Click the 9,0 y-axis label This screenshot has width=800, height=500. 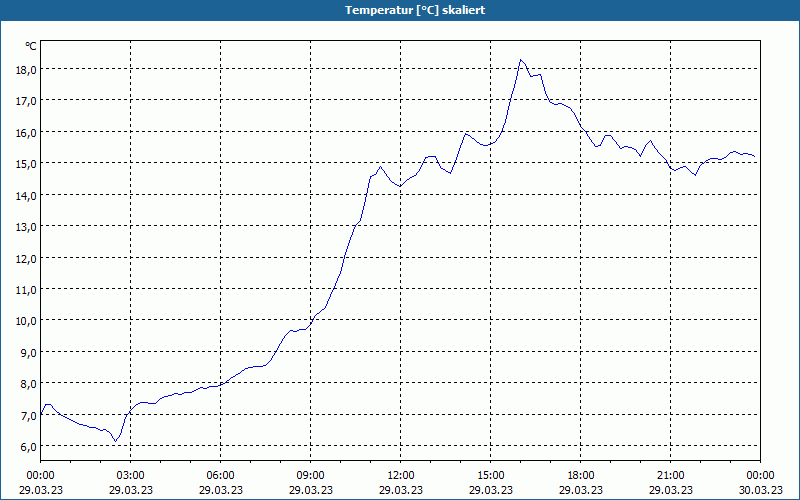coord(29,353)
